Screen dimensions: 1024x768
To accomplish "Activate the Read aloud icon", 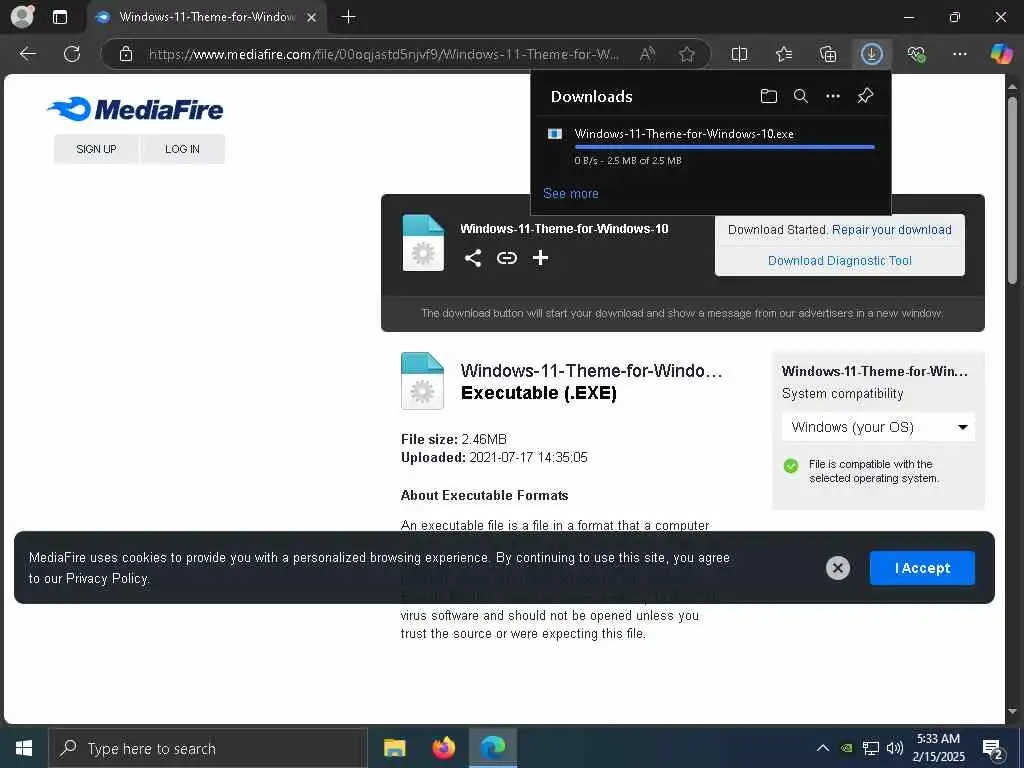I will pos(647,54).
